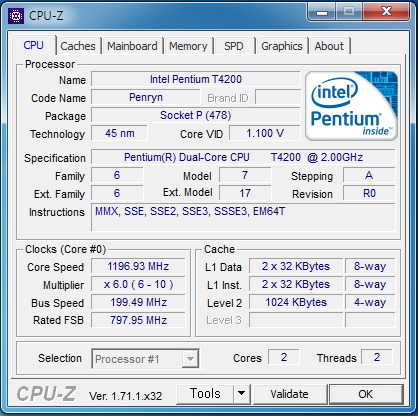The image size is (418, 416).
Task: Click the Core Speed value 1196.93 MHz
Action: 138,266
